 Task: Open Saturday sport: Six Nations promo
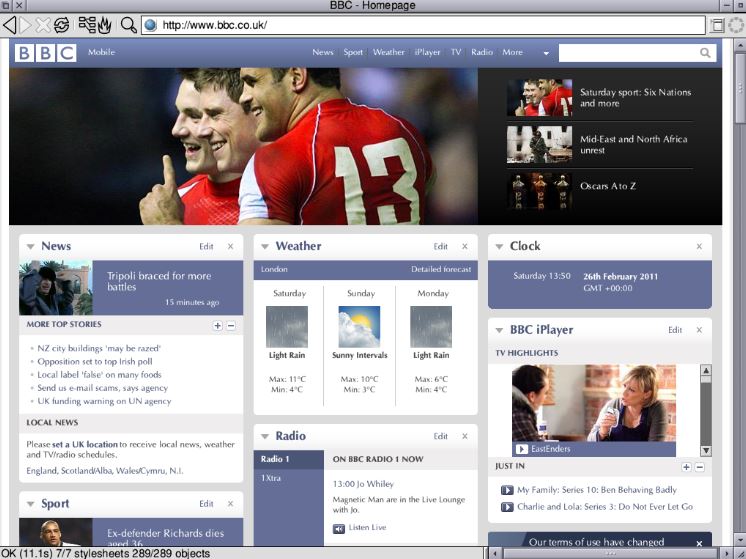click(636, 98)
